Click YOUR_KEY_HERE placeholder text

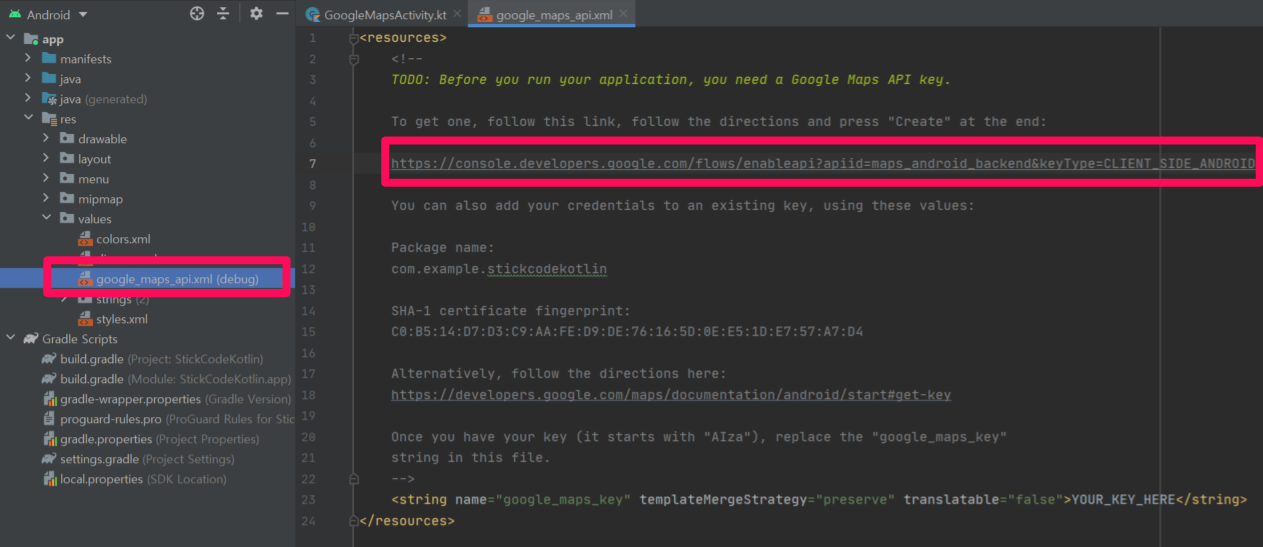click(1123, 499)
